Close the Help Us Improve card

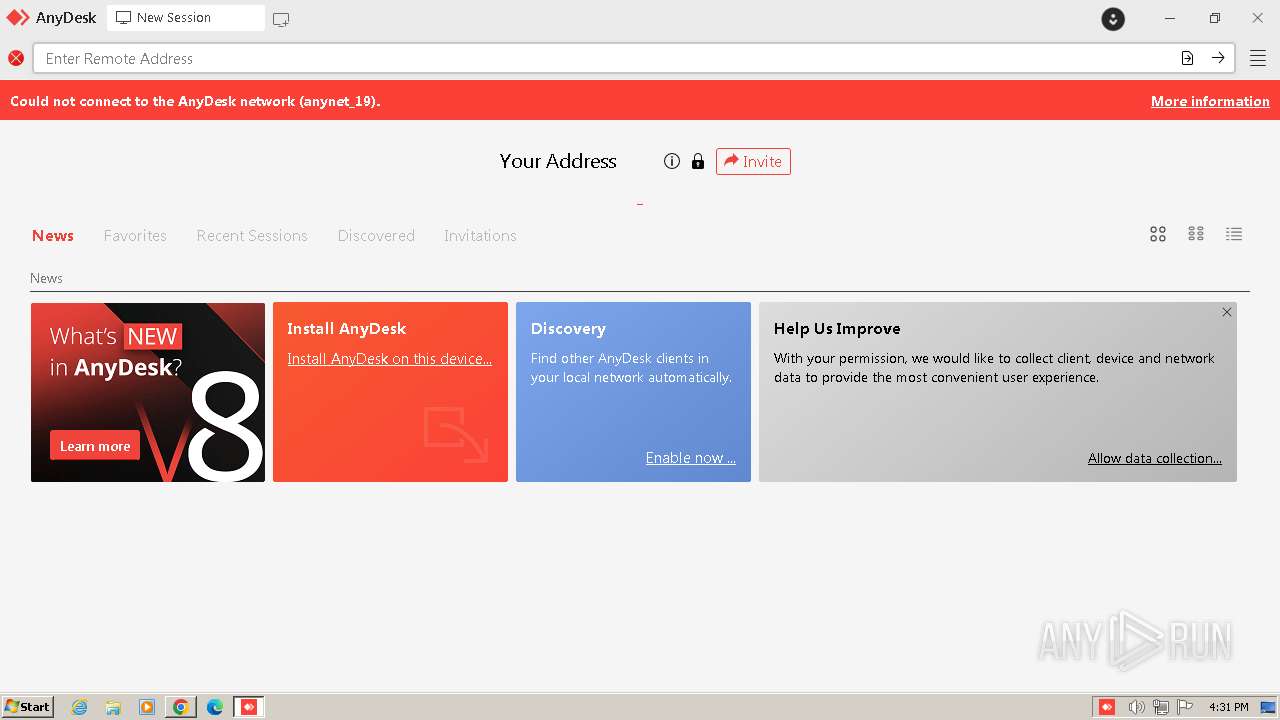click(x=1227, y=312)
